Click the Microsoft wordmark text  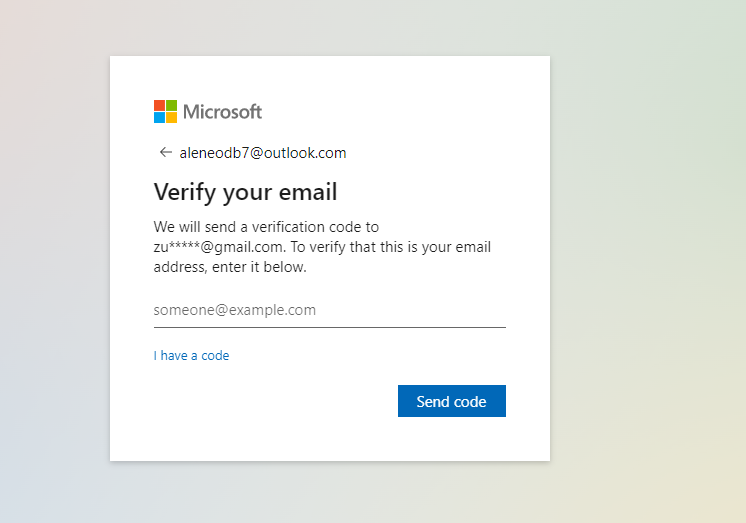(222, 112)
